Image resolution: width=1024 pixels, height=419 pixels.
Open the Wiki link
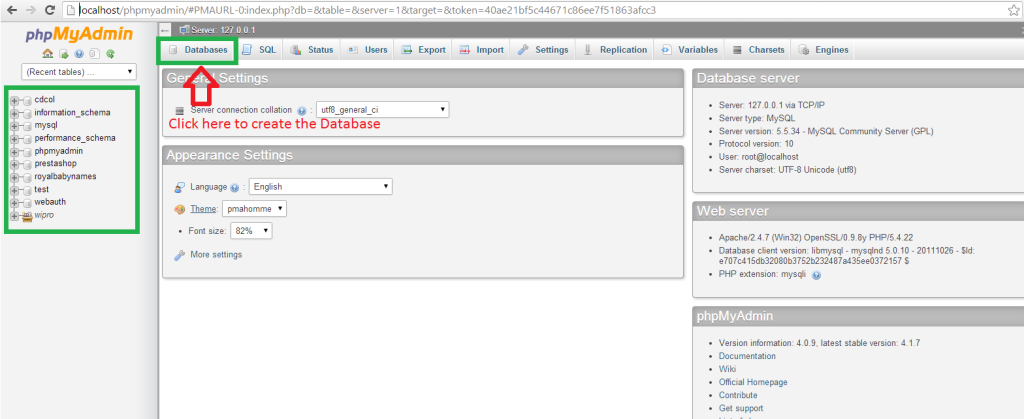(x=727, y=369)
